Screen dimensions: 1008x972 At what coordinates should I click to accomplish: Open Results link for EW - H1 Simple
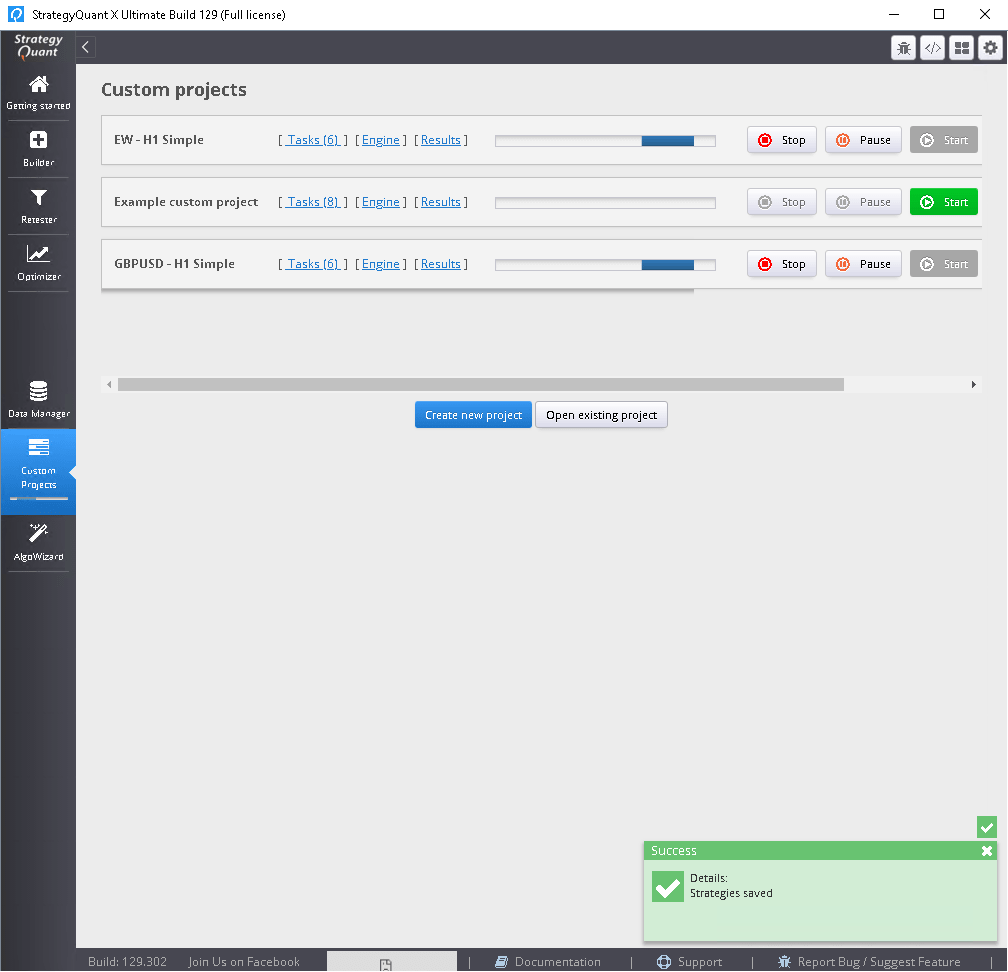440,140
